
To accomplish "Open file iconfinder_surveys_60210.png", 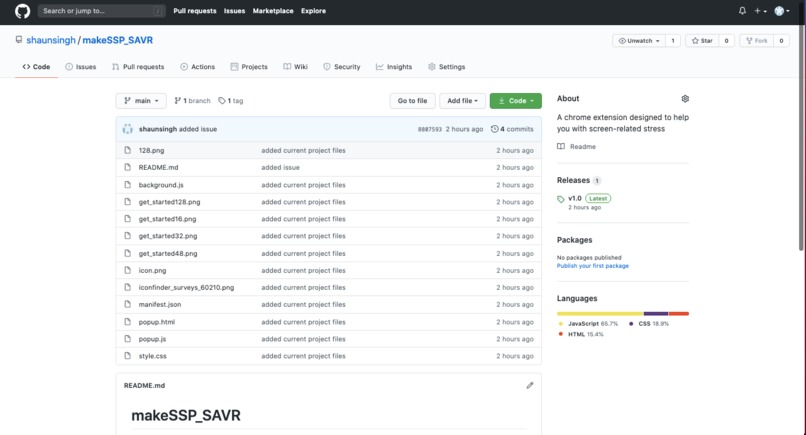I will click(x=186, y=287).
